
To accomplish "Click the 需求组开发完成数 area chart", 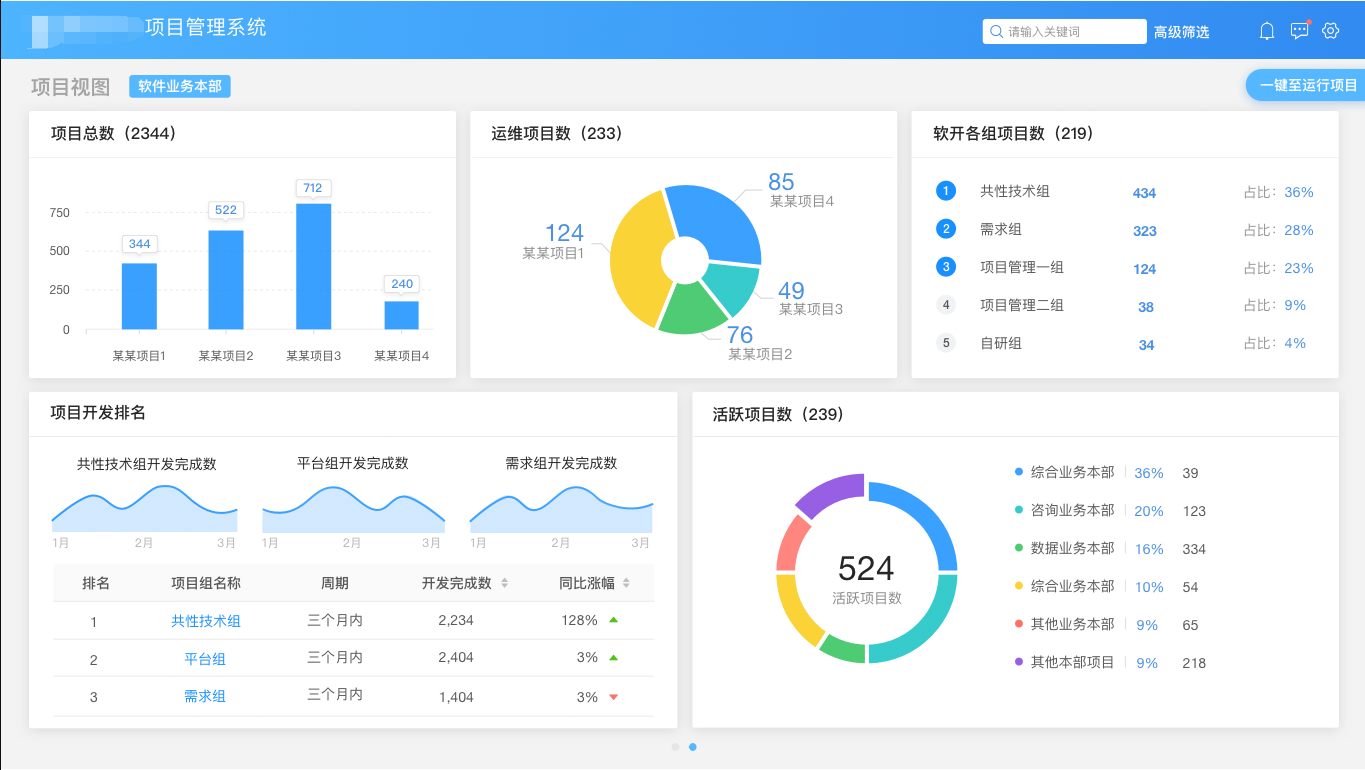I will [x=561, y=510].
